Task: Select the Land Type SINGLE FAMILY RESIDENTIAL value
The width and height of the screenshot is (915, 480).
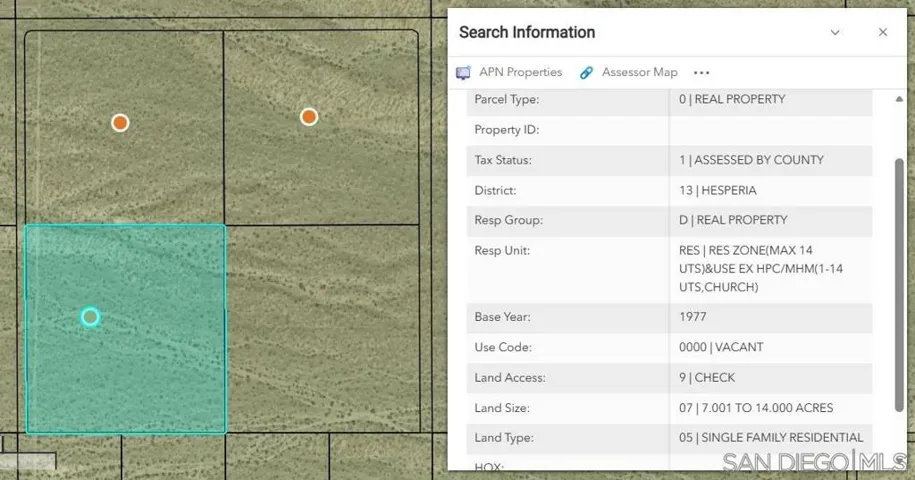Action: pyautogui.click(x=770, y=438)
